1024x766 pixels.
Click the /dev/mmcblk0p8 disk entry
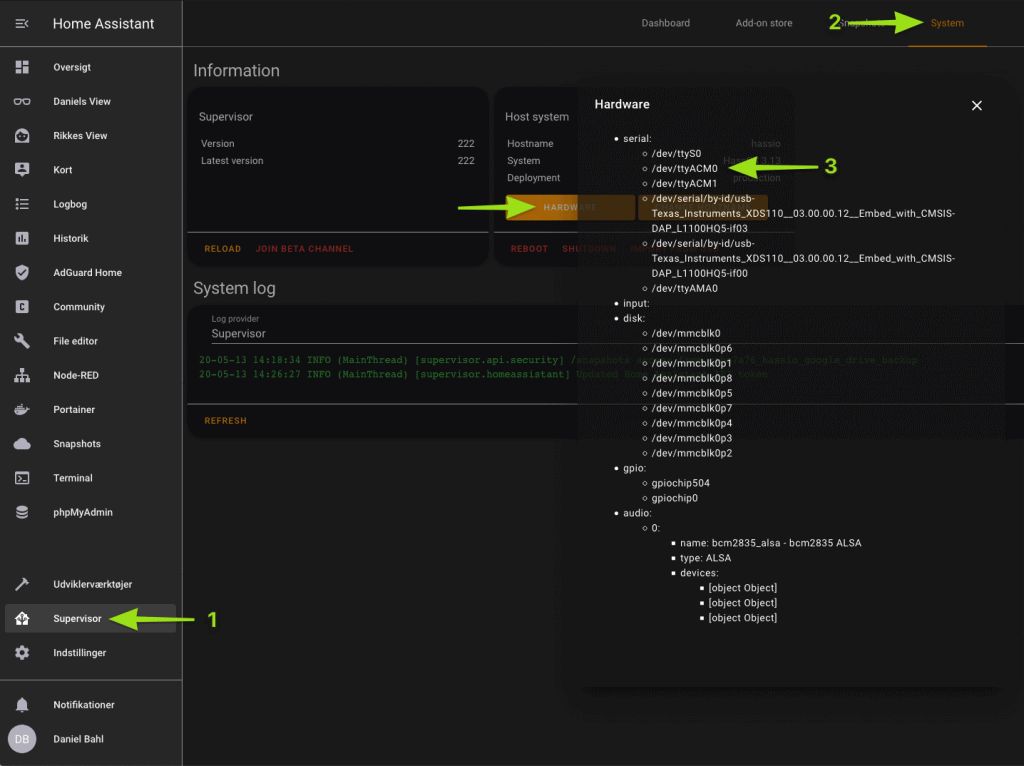[692, 379]
